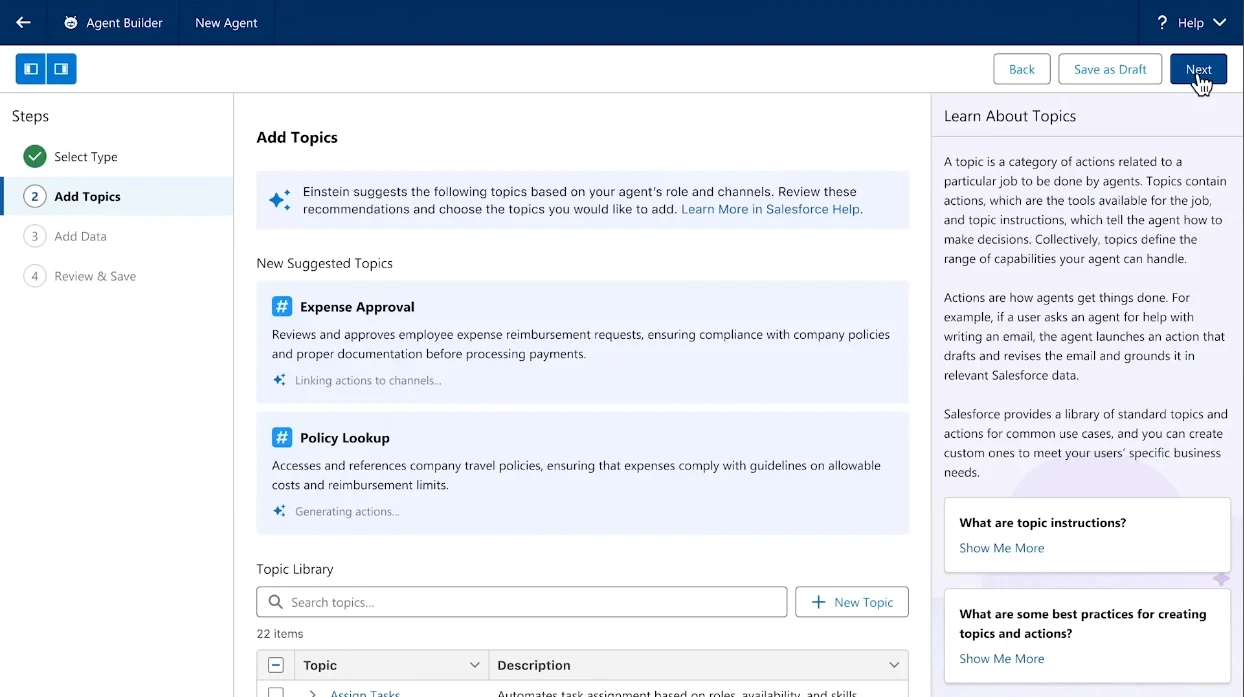Click Linking actions to channels status text
The image size is (1244, 697).
pyautogui.click(x=368, y=380)
